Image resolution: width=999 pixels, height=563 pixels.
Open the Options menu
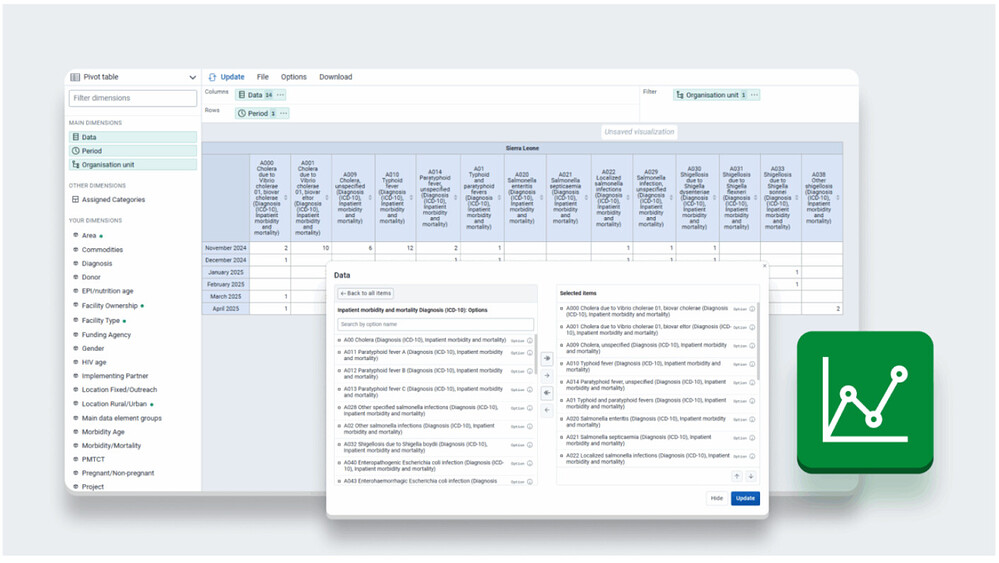click(x=294, y=77)
